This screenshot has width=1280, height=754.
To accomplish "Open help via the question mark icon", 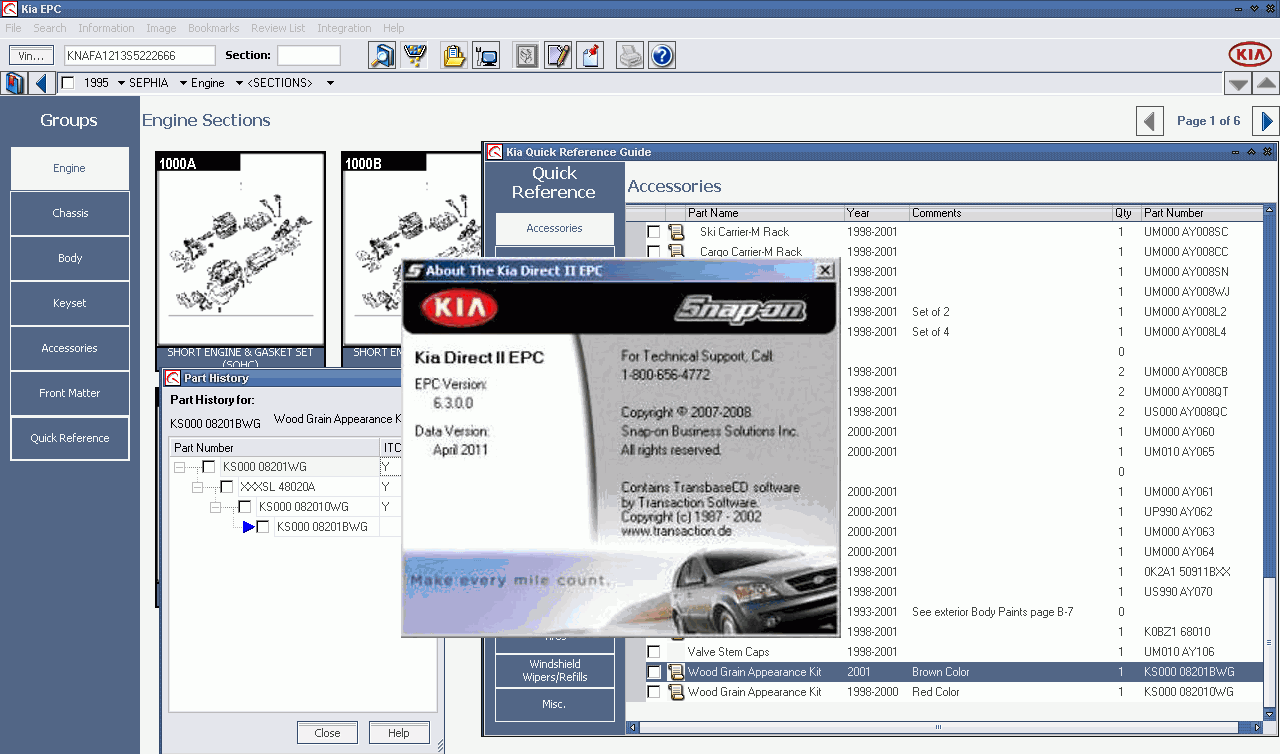I will pos(662,55).
